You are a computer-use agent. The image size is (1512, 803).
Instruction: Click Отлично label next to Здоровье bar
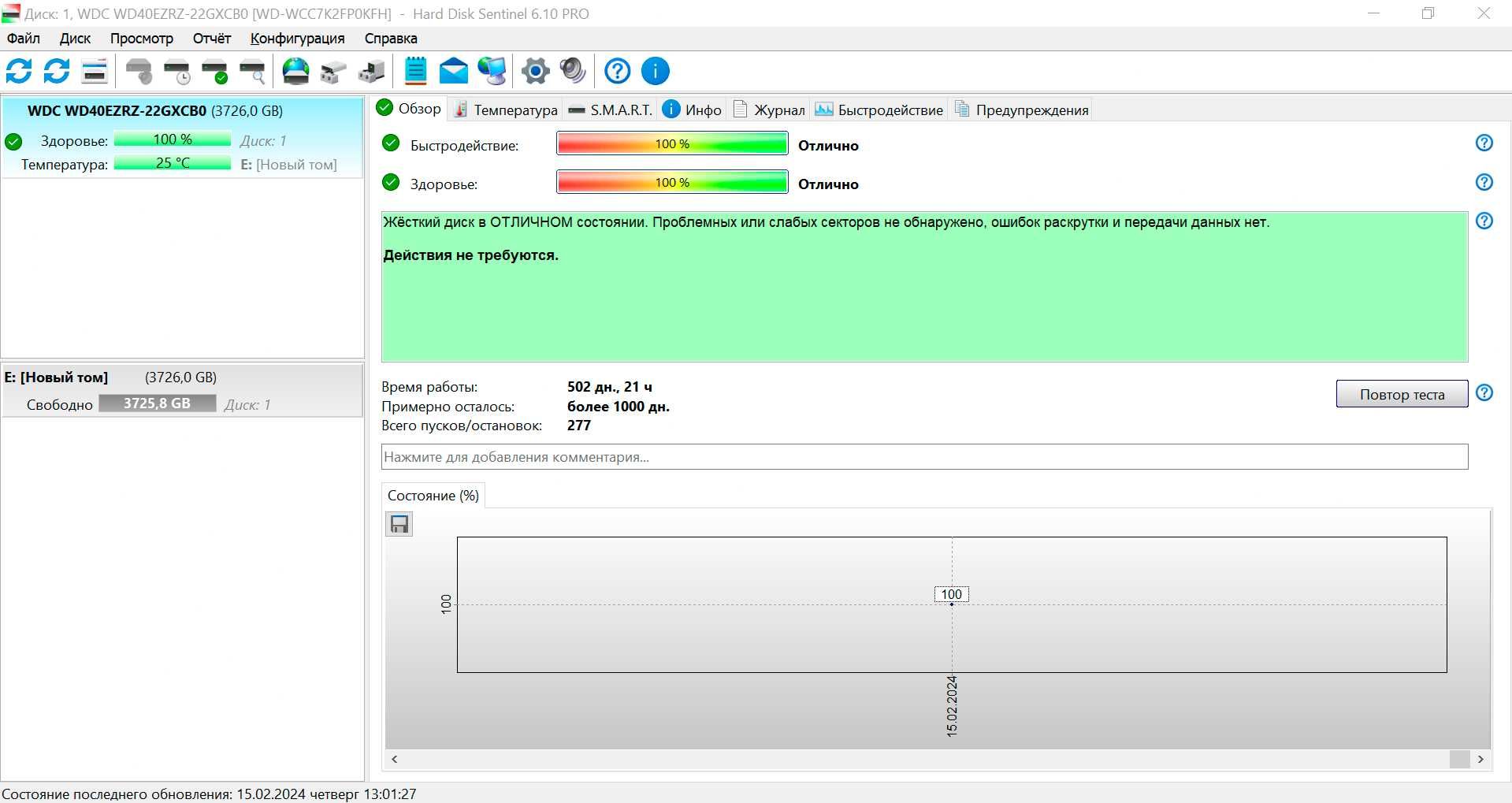(828, 184)
